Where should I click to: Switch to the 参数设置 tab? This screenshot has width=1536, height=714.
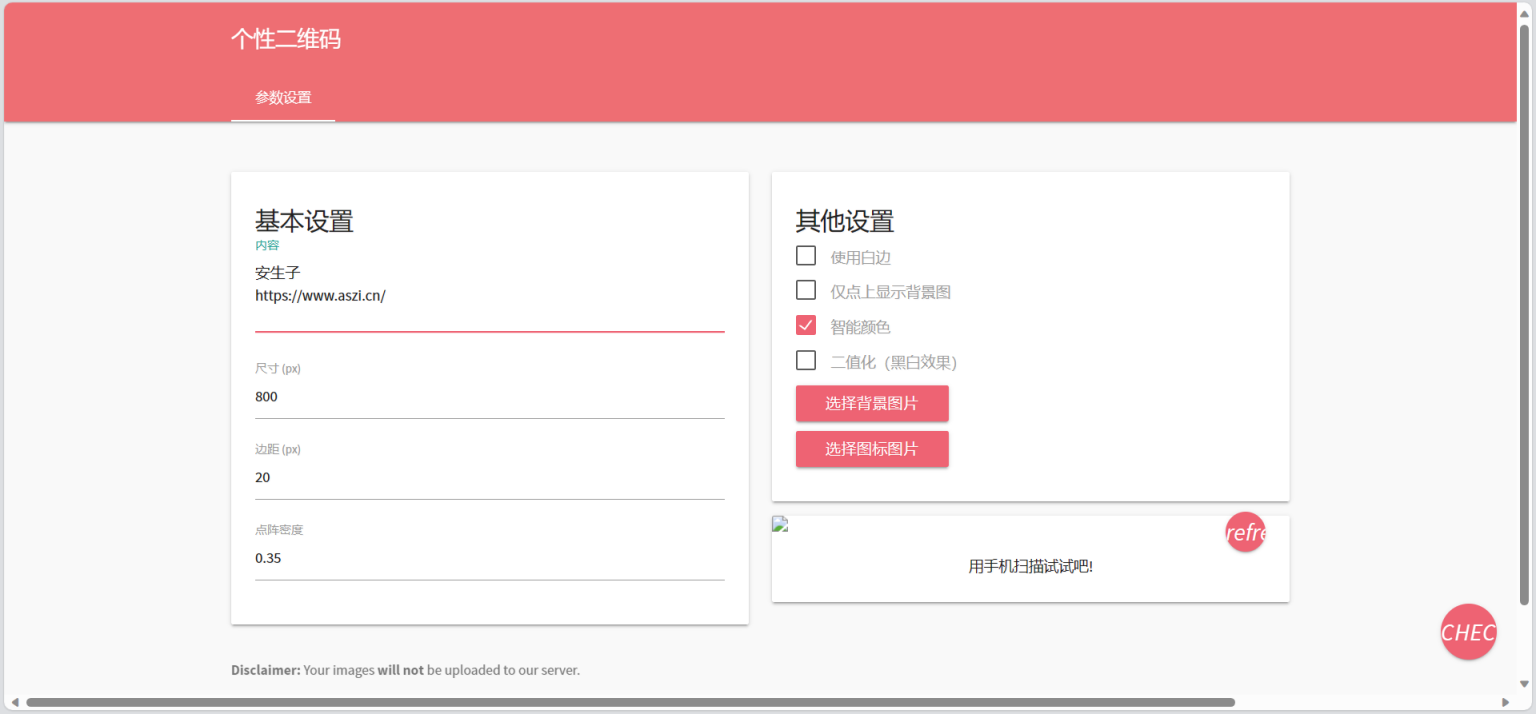[283, 97]
